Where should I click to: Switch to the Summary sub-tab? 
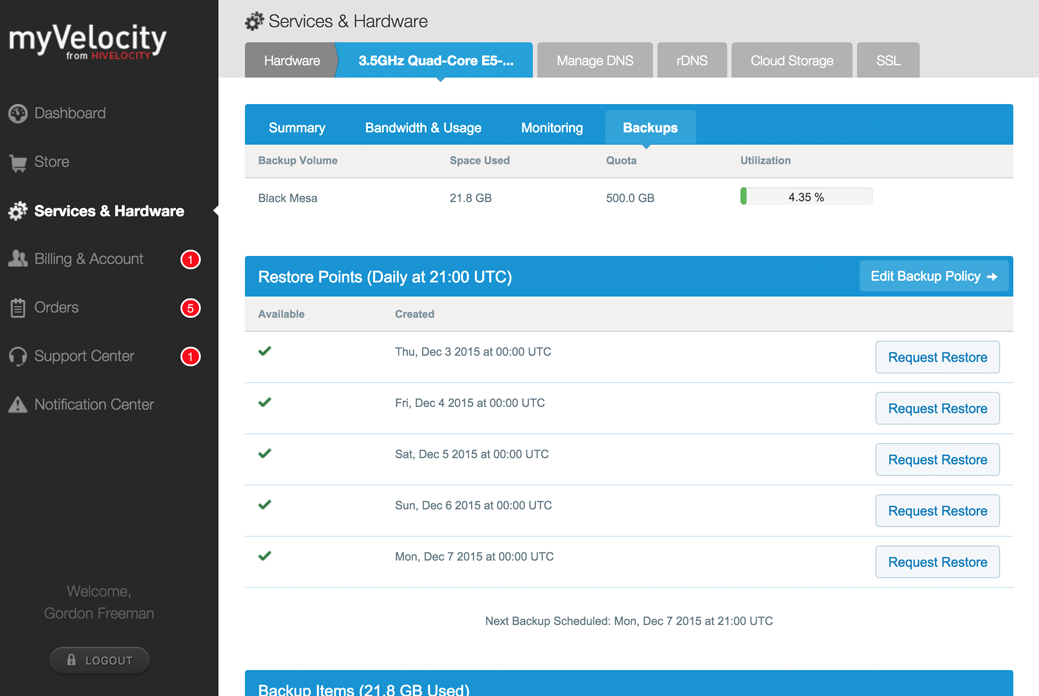(x=297, y=128)
